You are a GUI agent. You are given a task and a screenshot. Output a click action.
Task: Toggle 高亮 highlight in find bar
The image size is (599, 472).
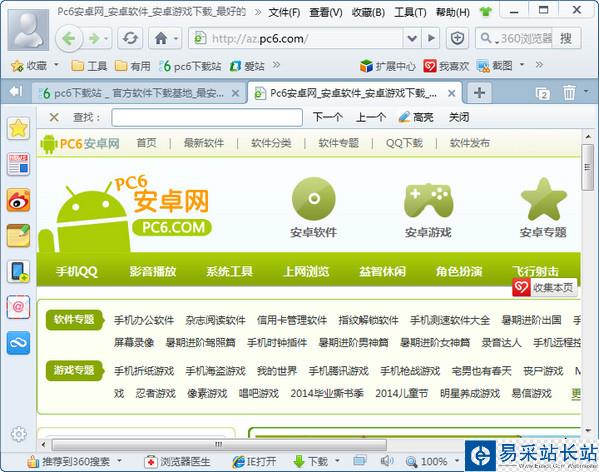[416, 117]
